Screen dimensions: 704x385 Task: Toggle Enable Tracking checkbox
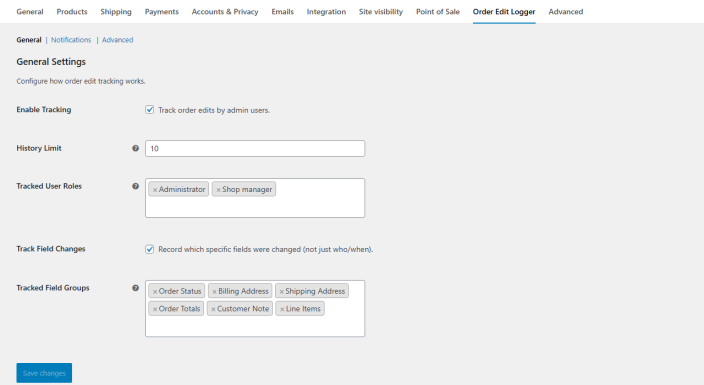[x=150, y=110]
